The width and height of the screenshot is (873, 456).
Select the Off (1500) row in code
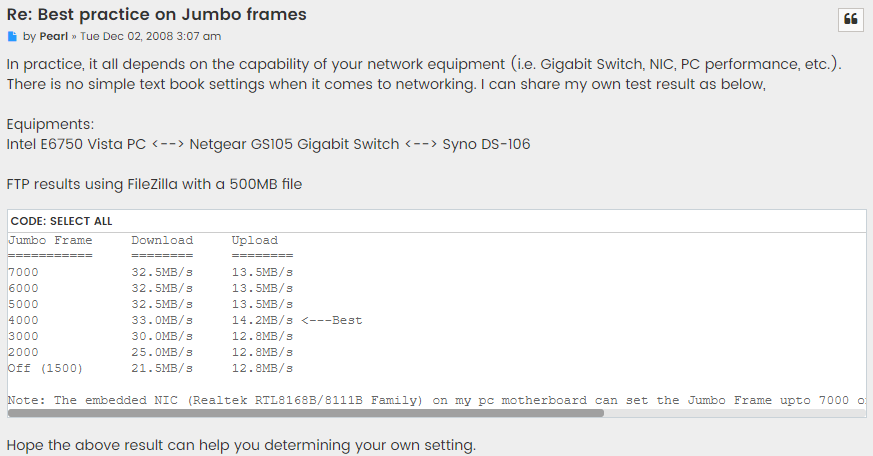coord(150,368)
